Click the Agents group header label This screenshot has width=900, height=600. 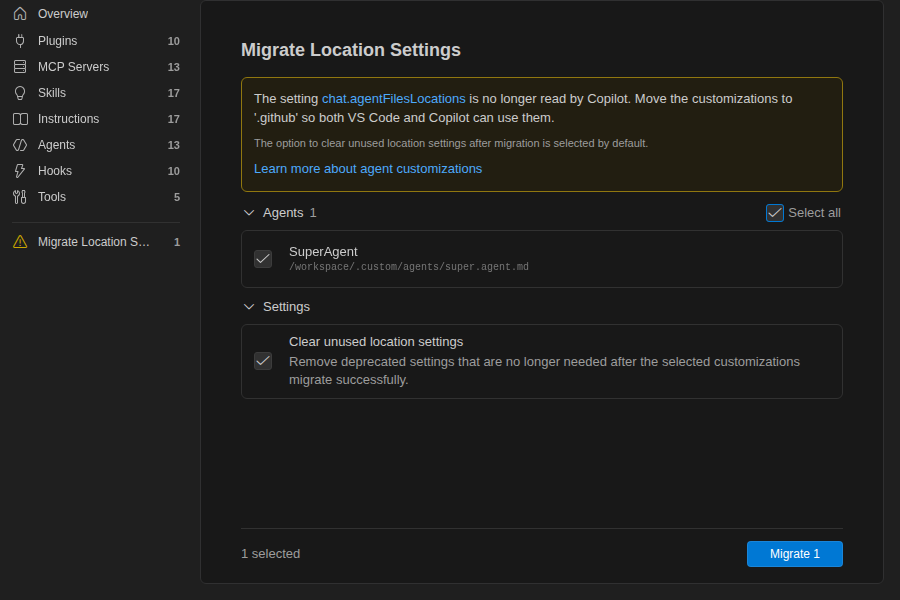283,212
